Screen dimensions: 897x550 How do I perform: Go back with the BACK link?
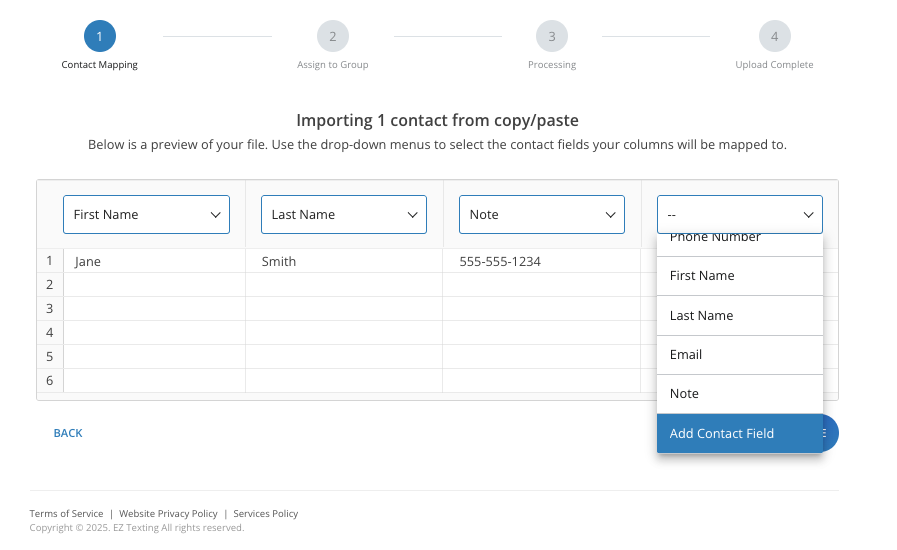pyautogui.click(x=68, y=433)
